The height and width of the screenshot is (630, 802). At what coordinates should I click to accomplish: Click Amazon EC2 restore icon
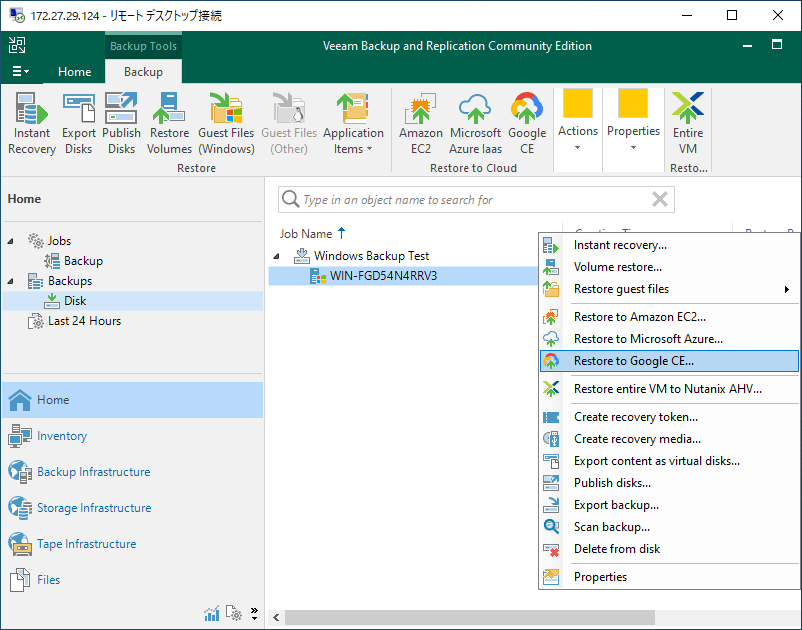pos(420,123)
